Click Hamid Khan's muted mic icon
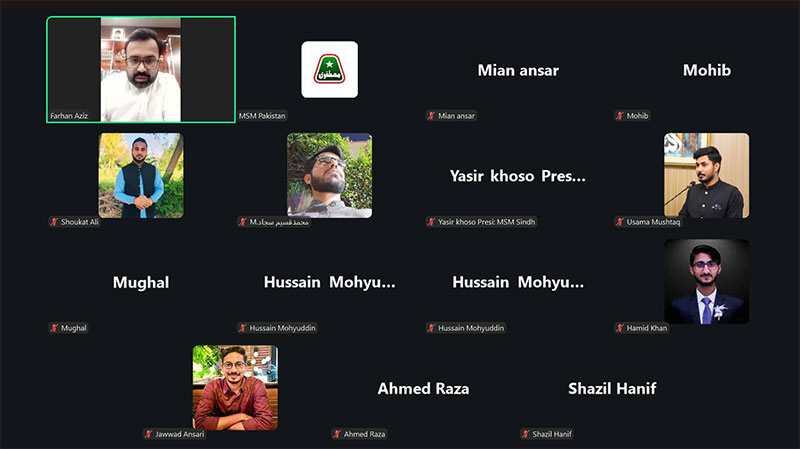Screen dimensions: 800x449 click(x=620, y=328)
